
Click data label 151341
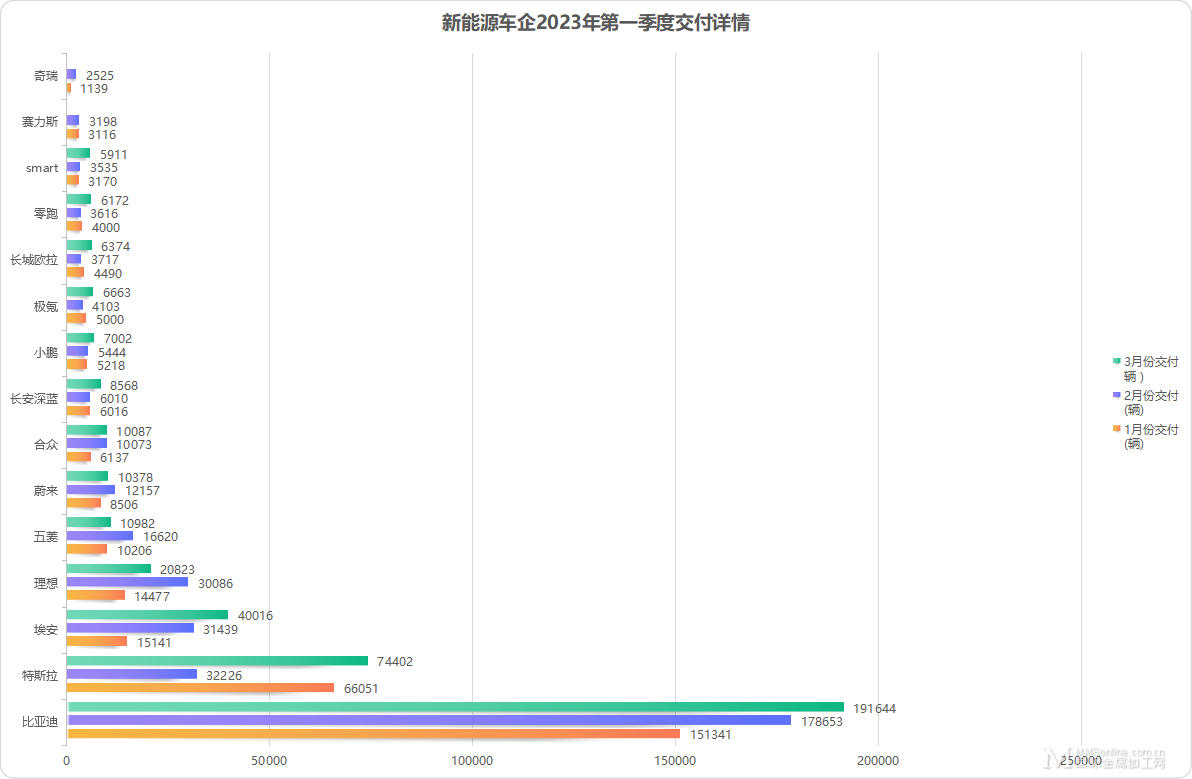tap(711, 734)
